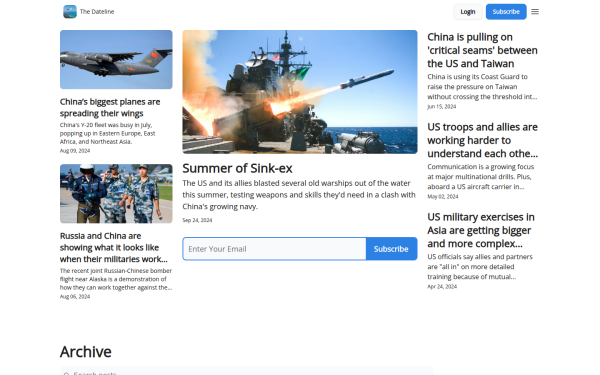
Task: Open 'US troops and allies are working harder' article
Action: (483, 140)
